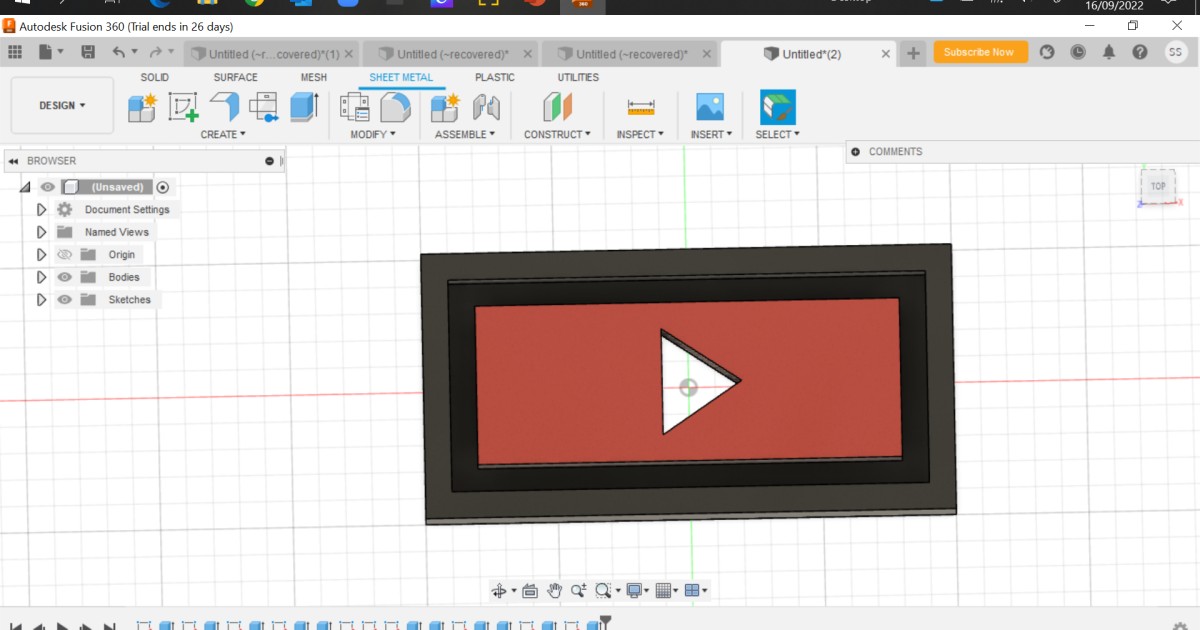Open the Job Status clock icon
This screenshot has height=630, width=1200.
1078,52
